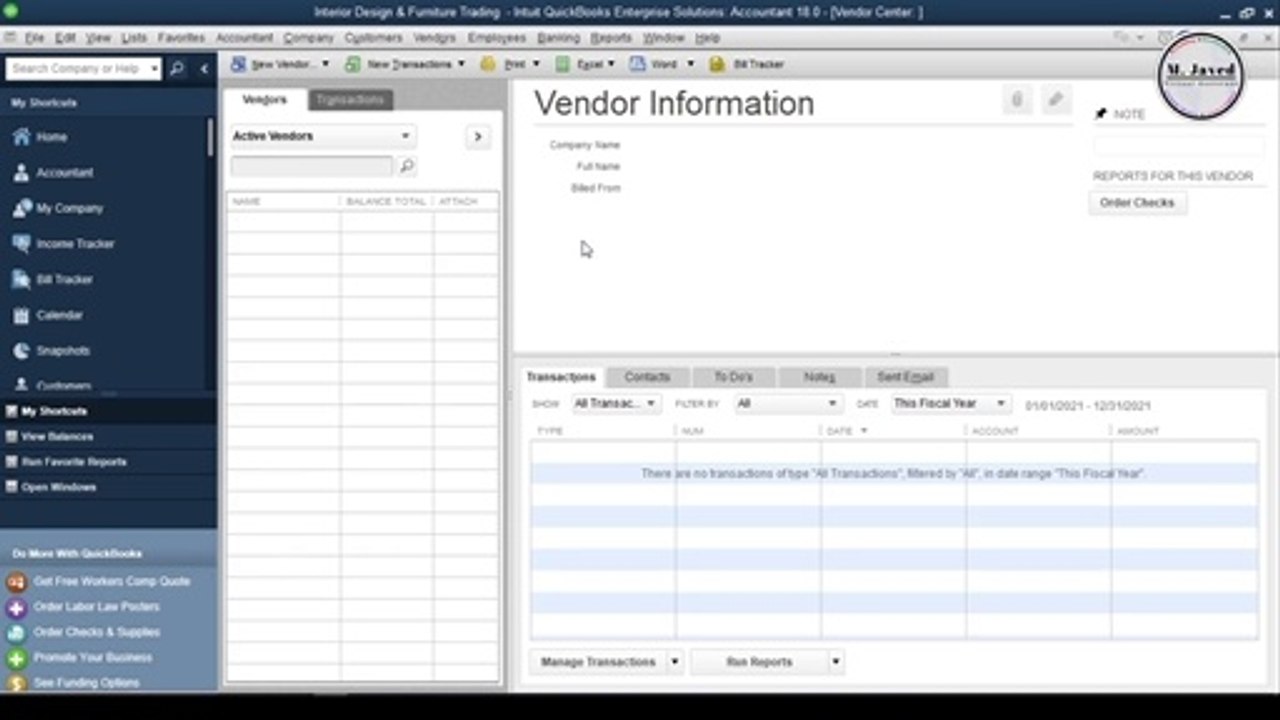Open the Show All Transactions dropdown

(x=615, y=404)
